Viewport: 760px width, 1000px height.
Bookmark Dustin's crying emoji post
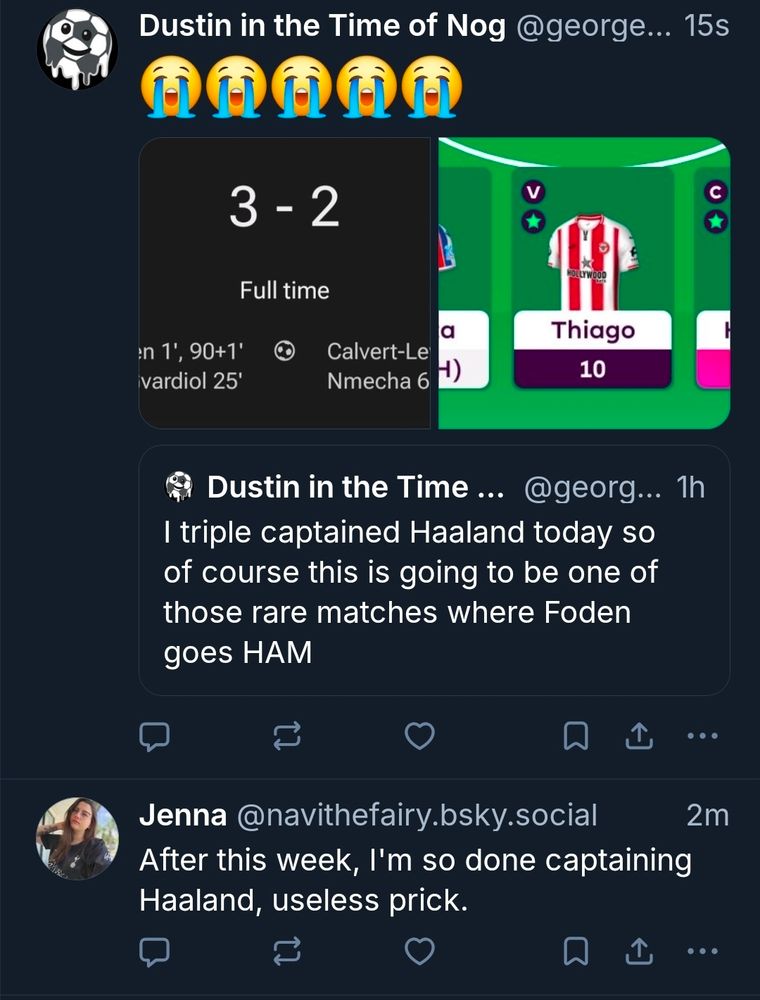click(x=576, y=737)
